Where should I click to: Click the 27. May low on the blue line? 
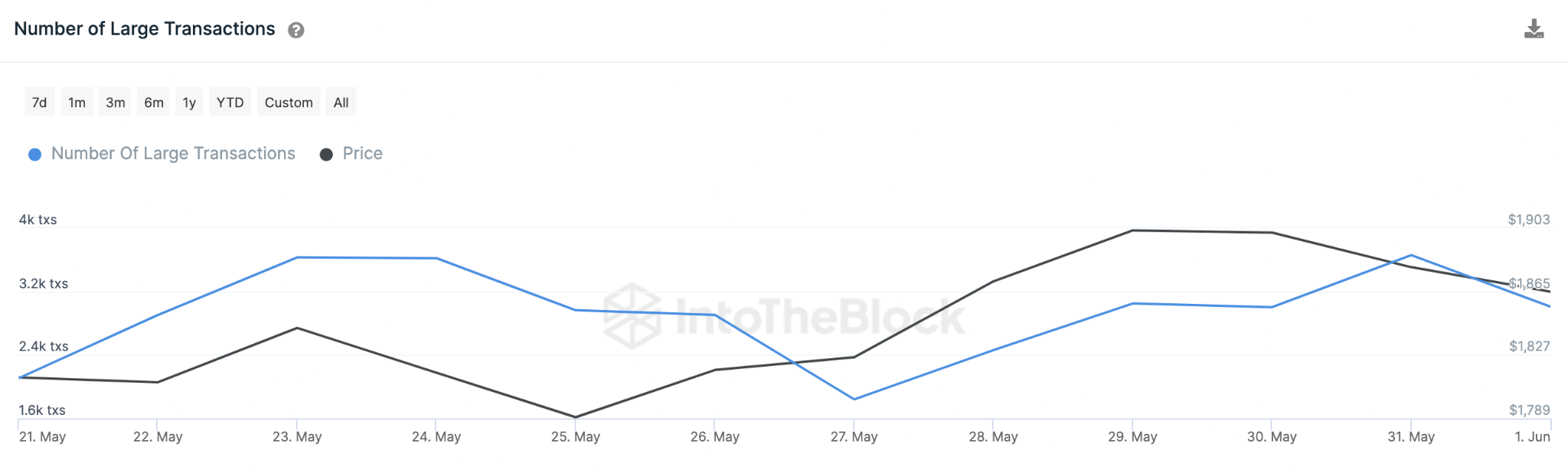854,399
